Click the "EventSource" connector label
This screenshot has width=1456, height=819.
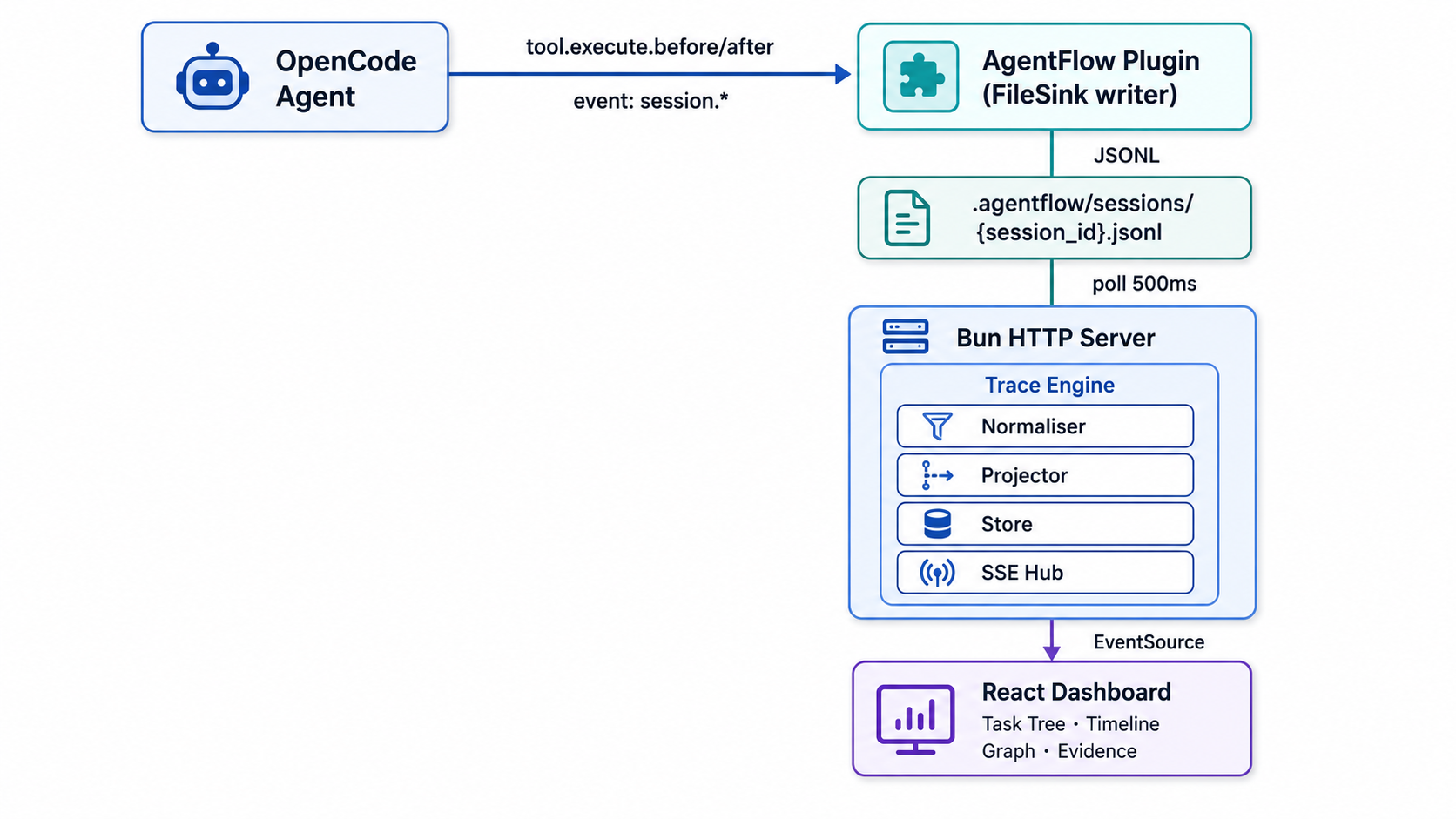coord(1149,642)
